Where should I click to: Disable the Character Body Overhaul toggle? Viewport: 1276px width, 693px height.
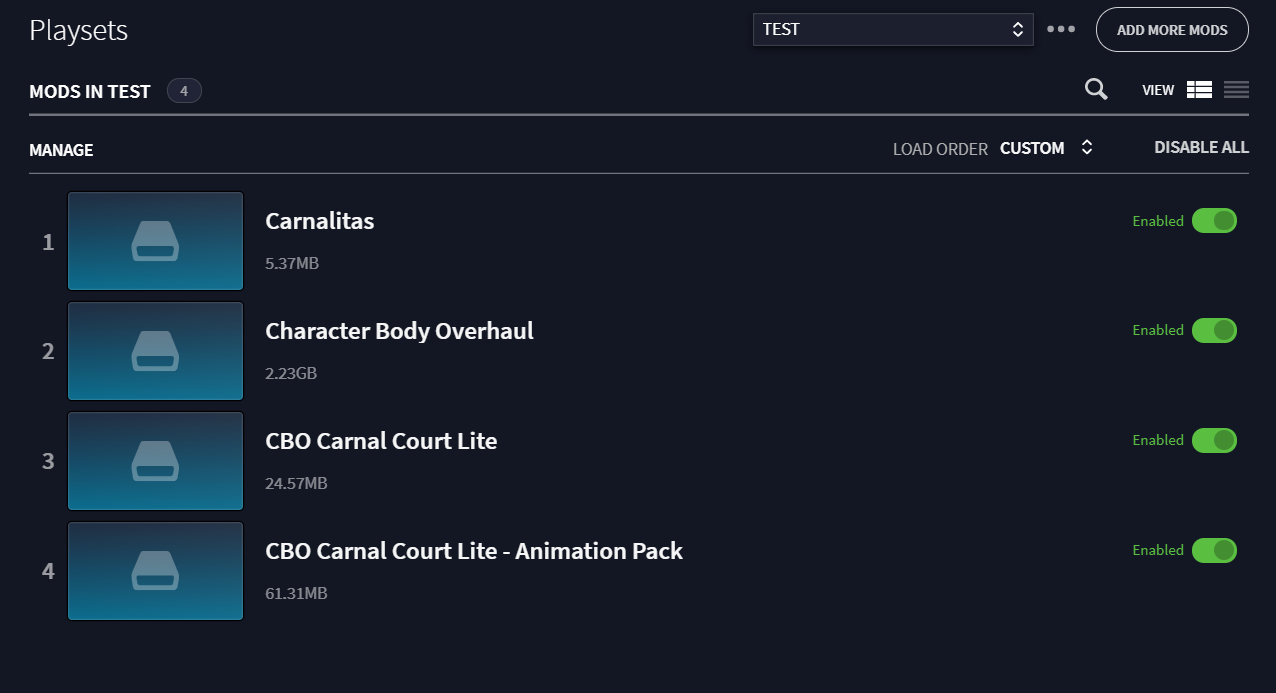[1214, 330]
